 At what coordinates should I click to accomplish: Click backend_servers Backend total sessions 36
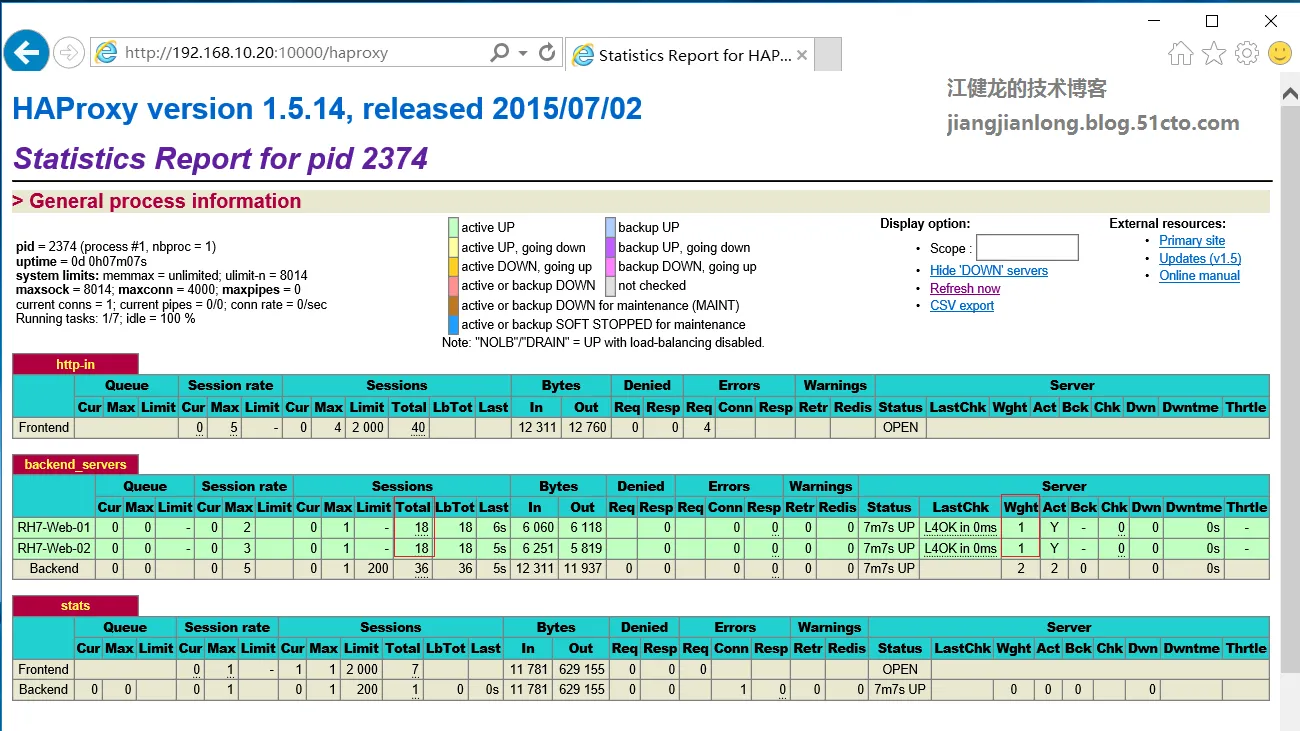tap(421, 568)
